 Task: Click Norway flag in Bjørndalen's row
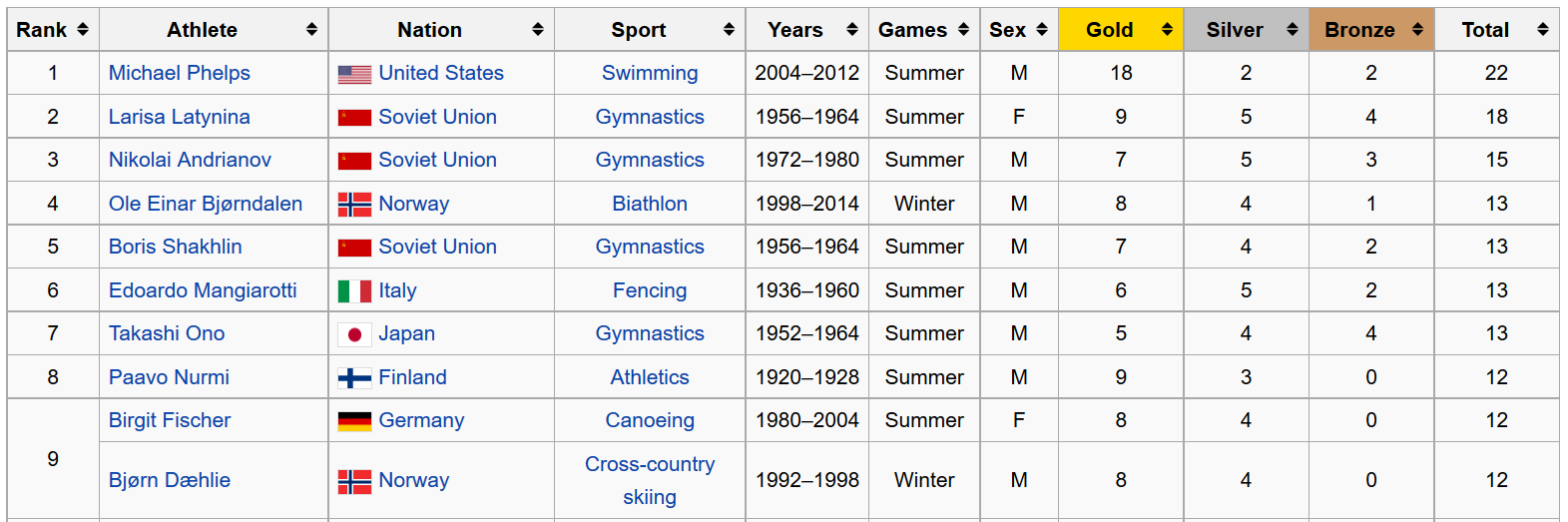(x=354, y=205)
